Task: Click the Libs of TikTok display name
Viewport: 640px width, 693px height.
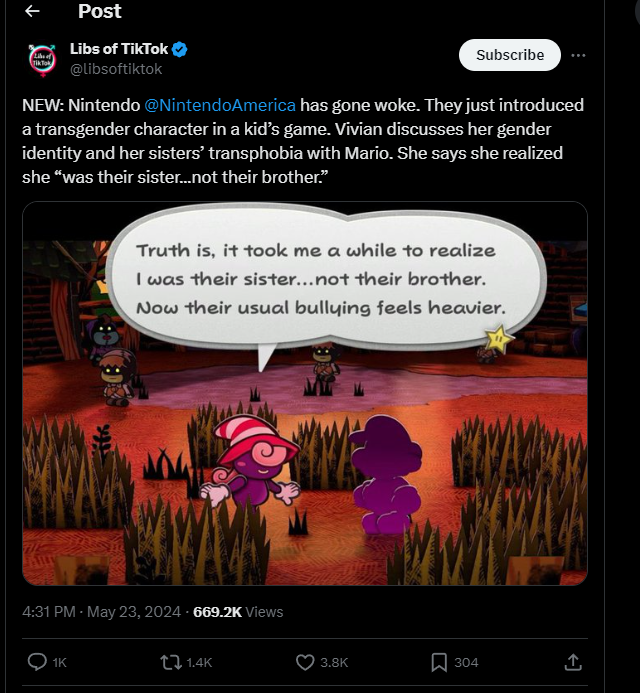Action: (x=119, y=50)
